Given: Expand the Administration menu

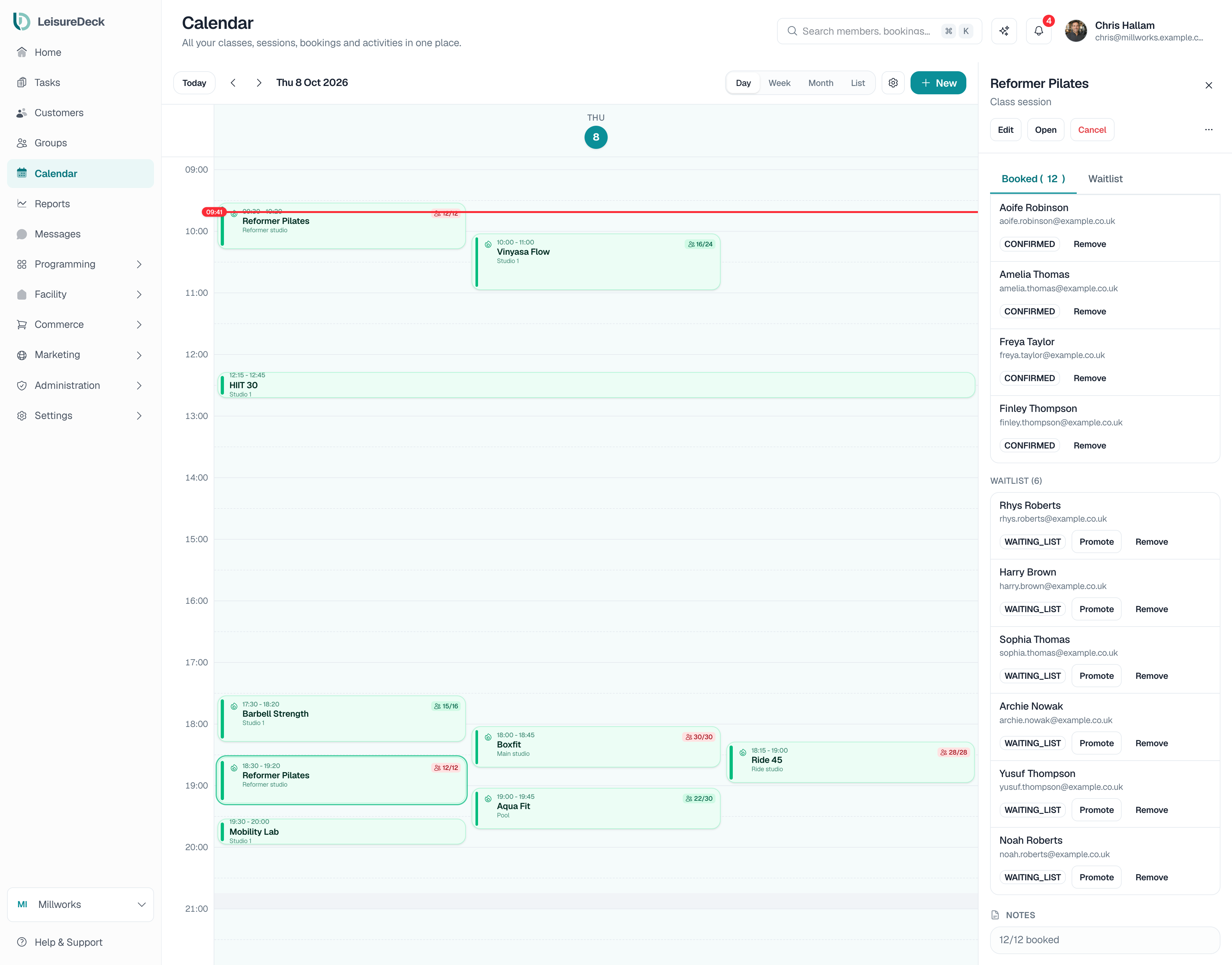Looking at the screenshot, I should pyautogui.click(x=80, y=385).
